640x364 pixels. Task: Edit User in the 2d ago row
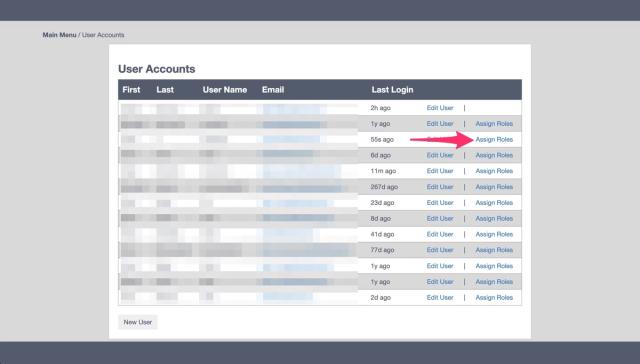click(440, 297)
